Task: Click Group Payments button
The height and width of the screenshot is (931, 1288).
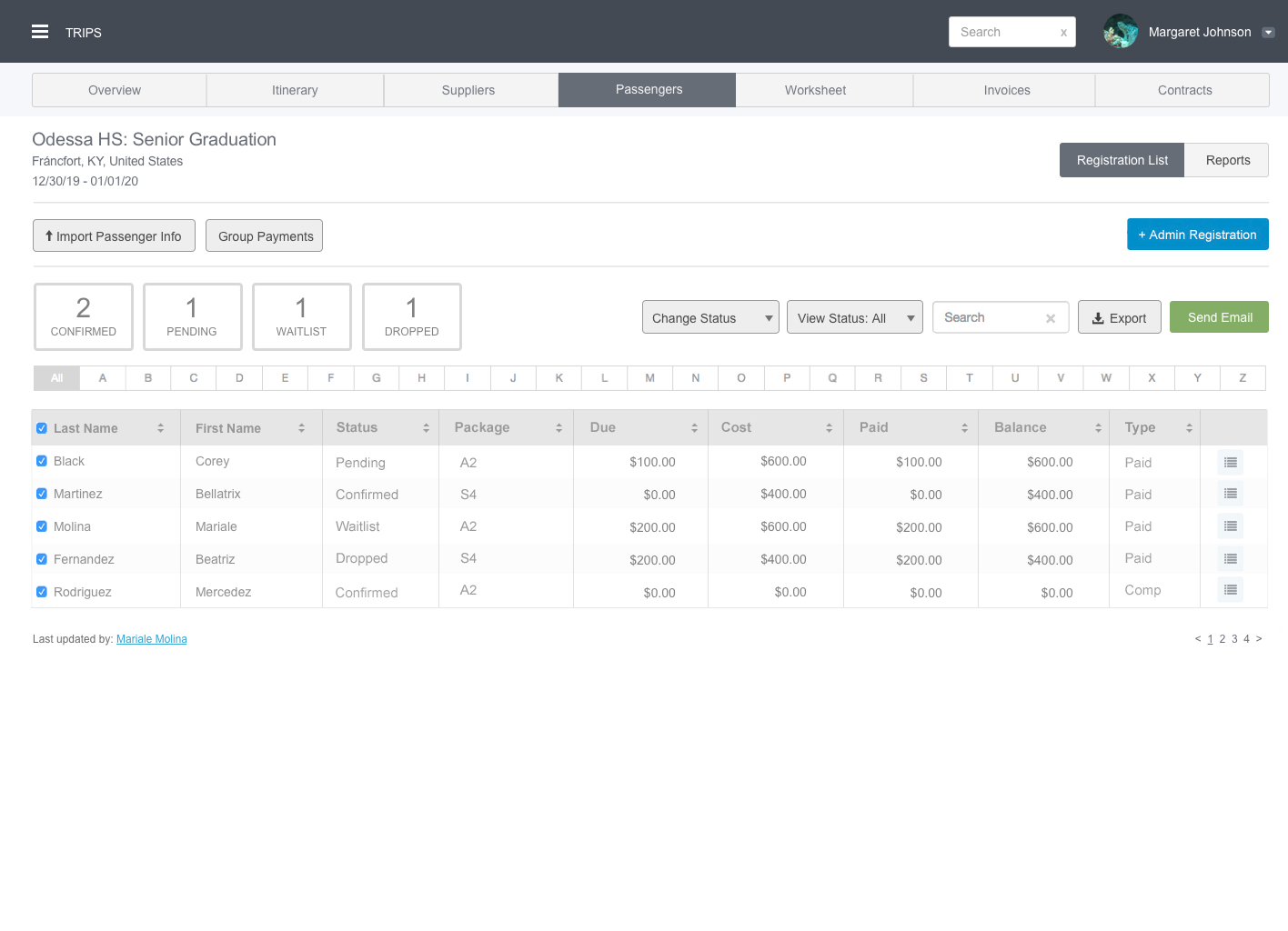Action: pyautogui.click(x=265, y=235)
